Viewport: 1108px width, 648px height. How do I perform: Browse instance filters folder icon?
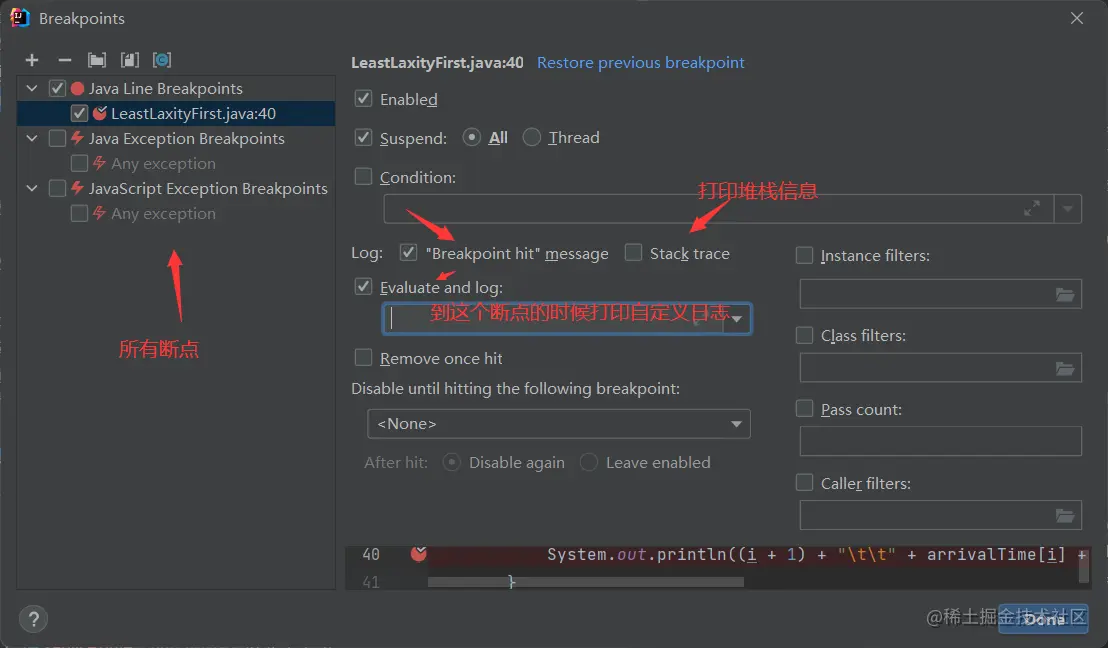pos(1065,295)
